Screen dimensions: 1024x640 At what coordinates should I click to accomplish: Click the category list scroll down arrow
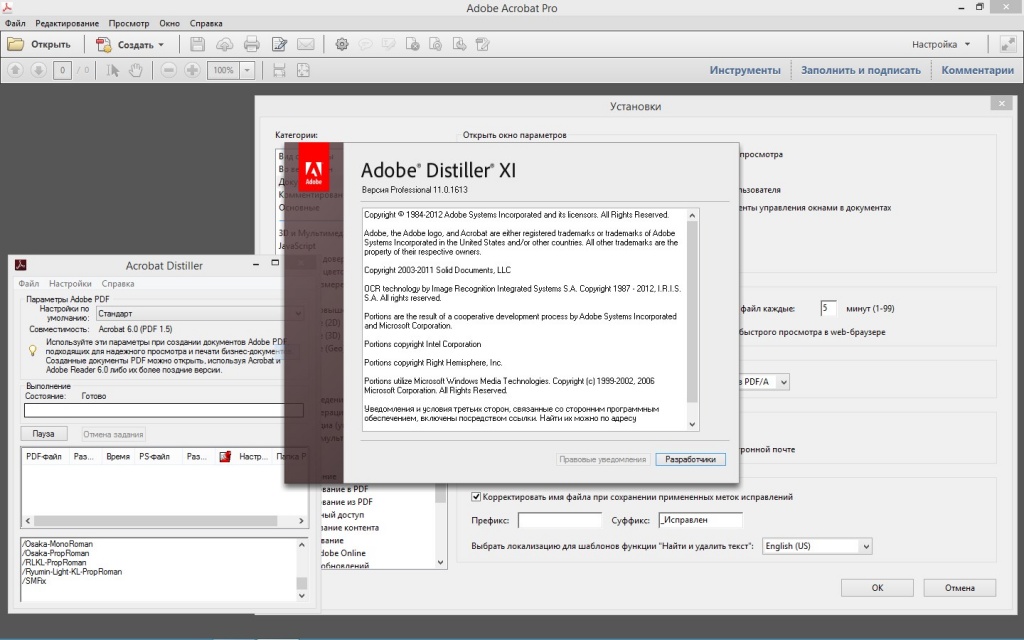click(440, 562)
